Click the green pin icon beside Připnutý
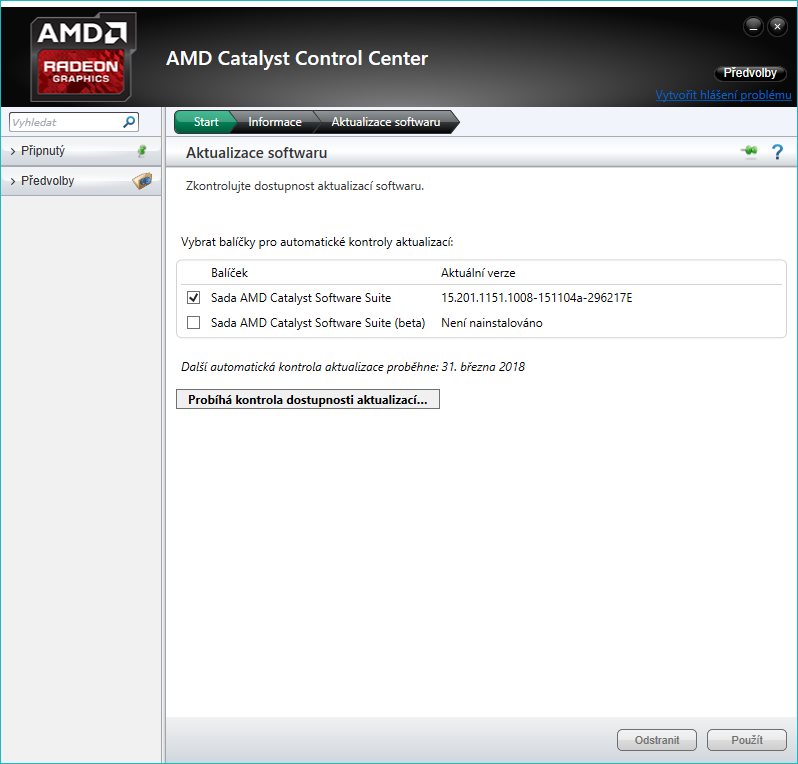The image size is (798, 764). [142, 151]
